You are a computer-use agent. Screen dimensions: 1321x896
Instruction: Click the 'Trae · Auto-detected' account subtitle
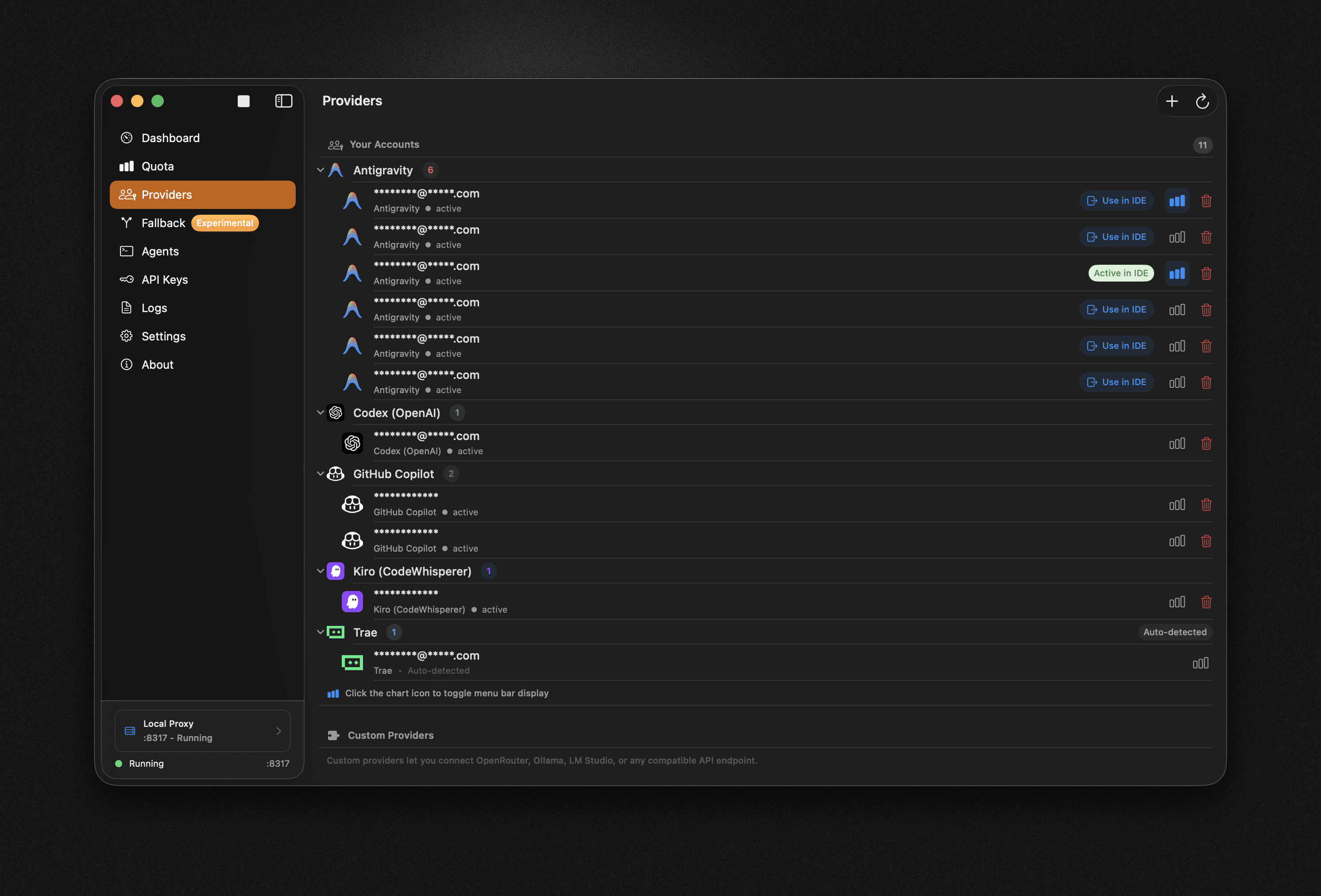click(421, 671)
